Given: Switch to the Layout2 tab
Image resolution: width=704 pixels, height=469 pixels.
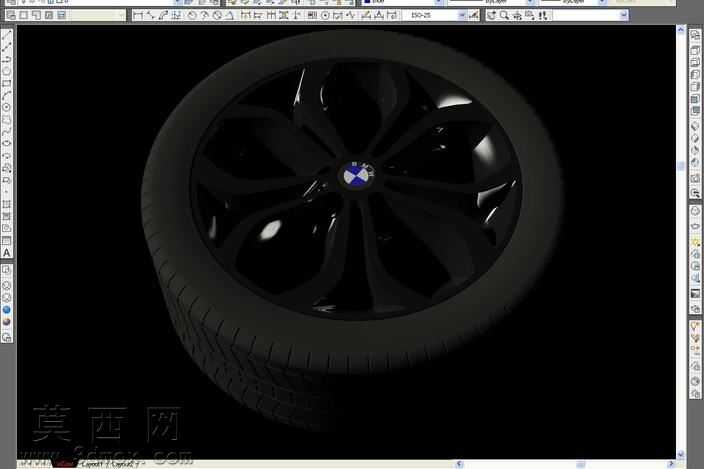Looking at the screenshot, I should [x=123, y=464].
